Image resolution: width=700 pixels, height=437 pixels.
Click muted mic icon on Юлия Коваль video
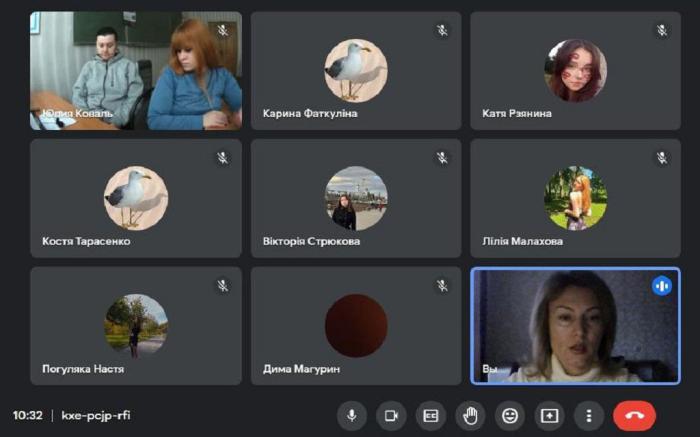point(222,31)
